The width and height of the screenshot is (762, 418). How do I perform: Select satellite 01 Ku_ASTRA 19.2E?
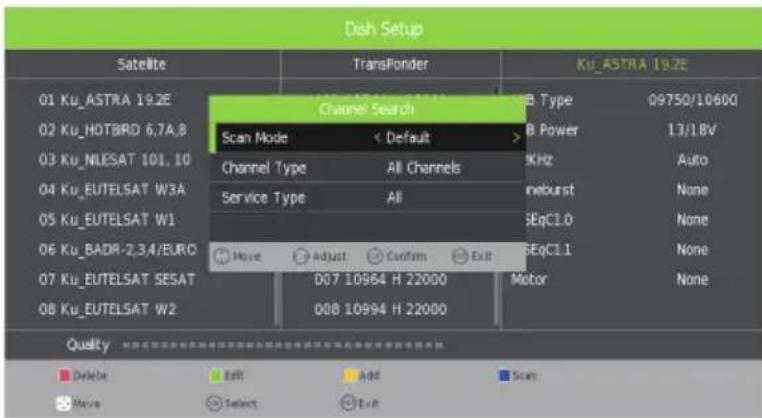pyautogui.click(x=105, y=100)
